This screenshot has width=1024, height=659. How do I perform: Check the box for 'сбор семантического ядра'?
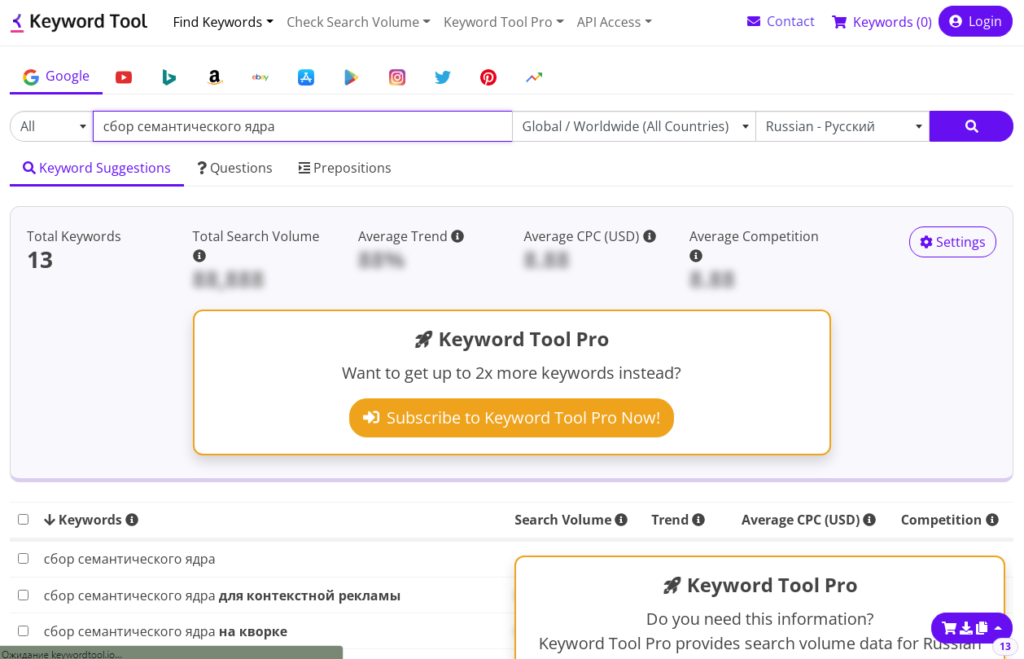coord(23,559)
